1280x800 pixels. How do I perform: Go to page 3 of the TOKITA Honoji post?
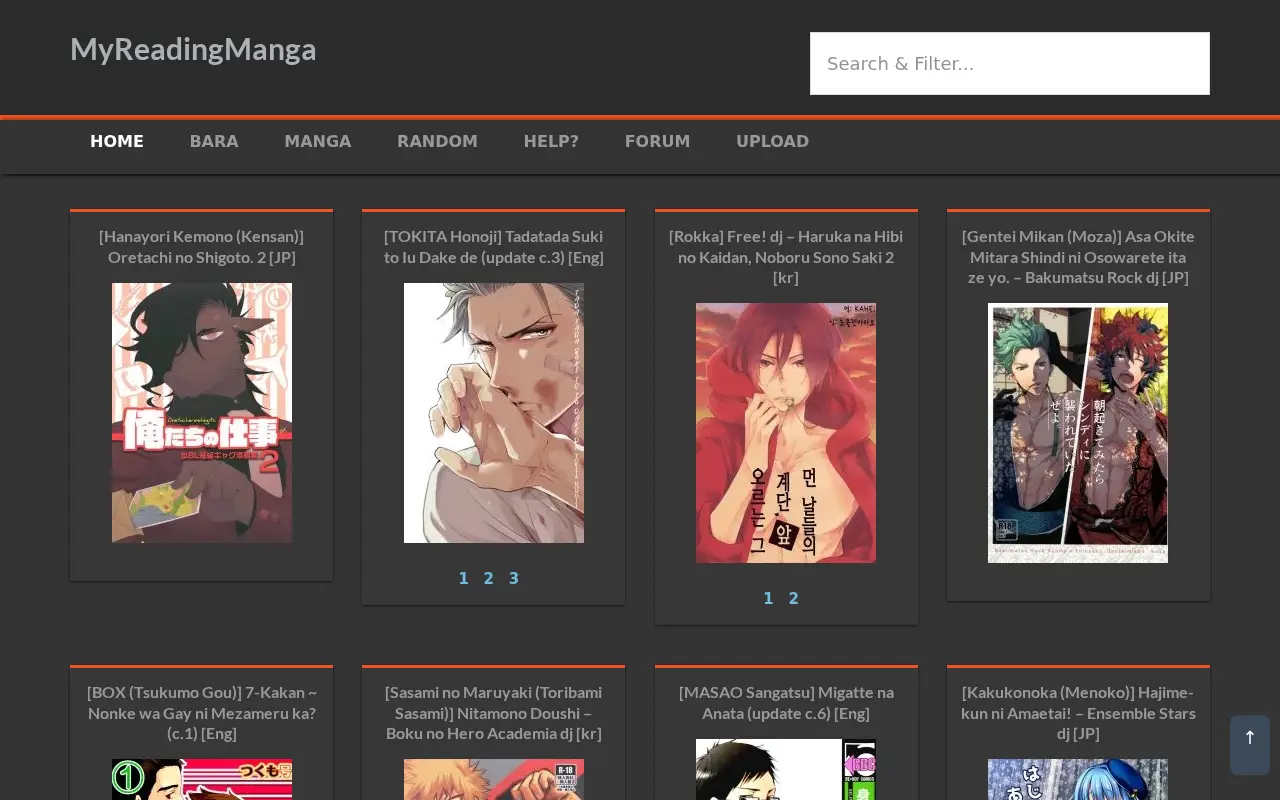coord(514,578)
